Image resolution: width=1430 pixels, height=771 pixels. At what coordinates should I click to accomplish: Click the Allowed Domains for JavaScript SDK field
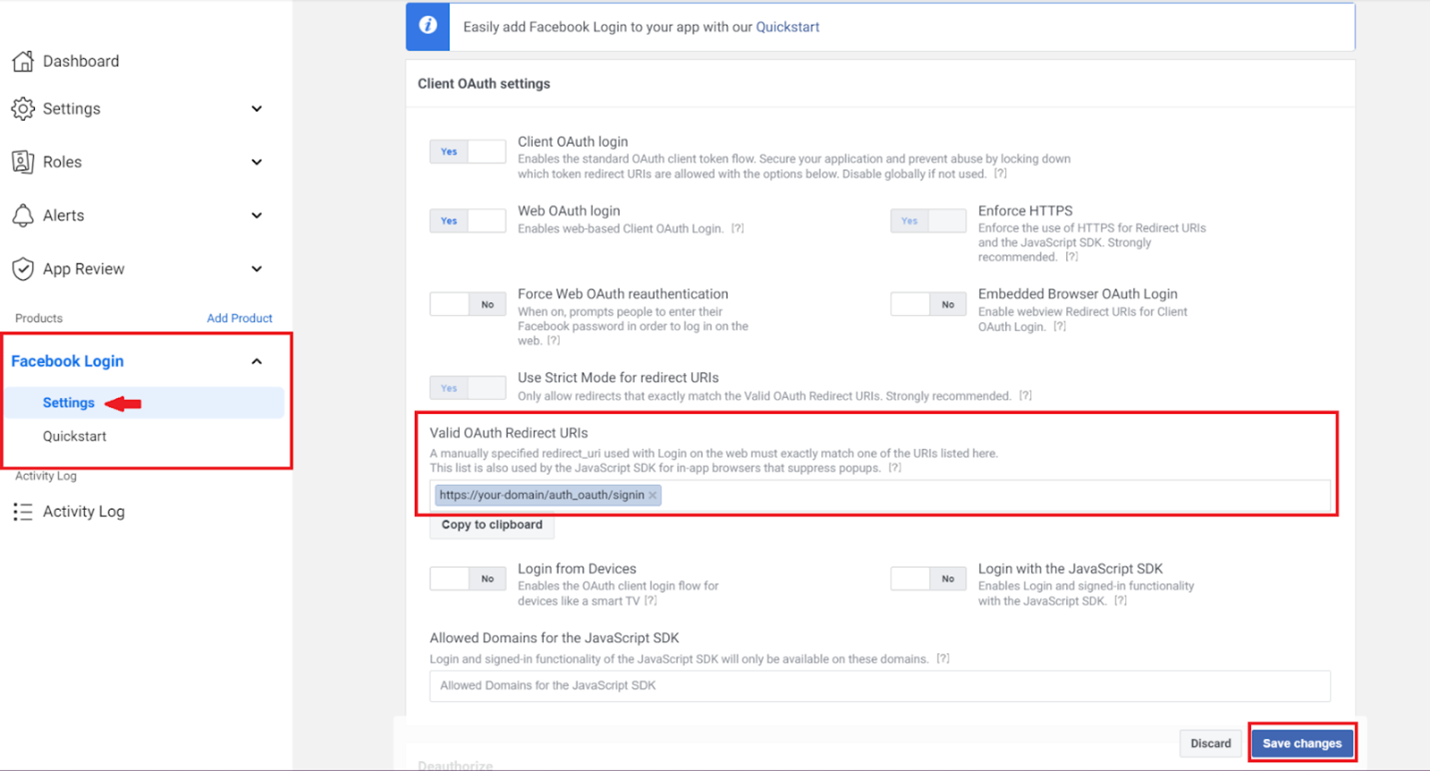click(880, 686)
